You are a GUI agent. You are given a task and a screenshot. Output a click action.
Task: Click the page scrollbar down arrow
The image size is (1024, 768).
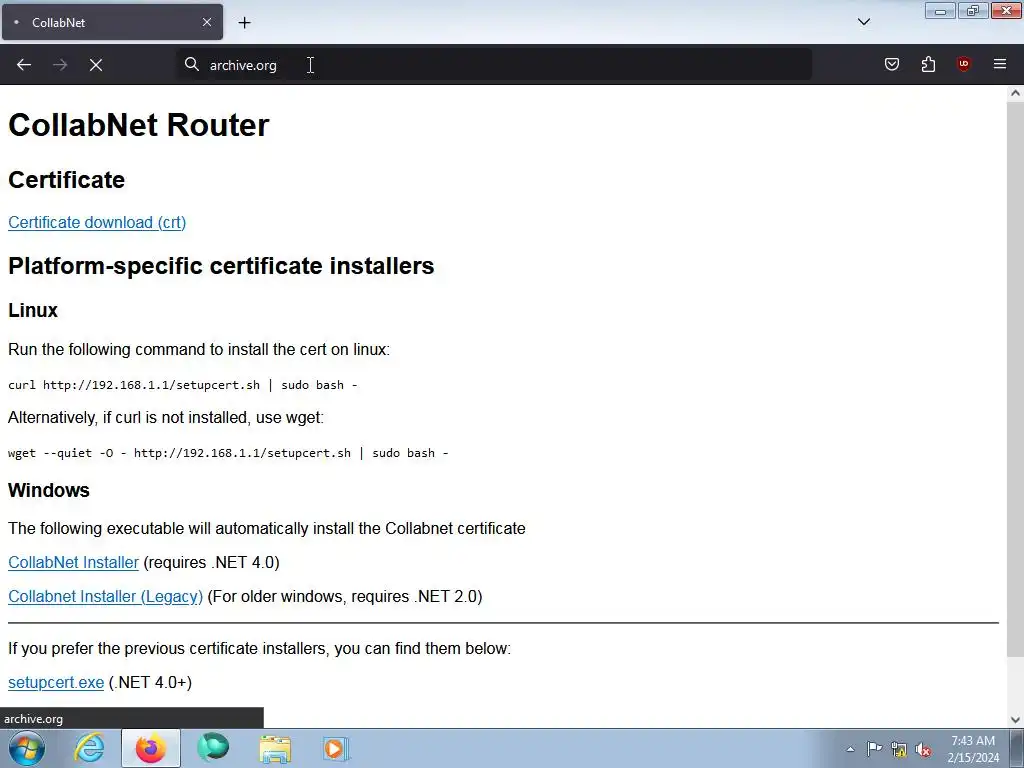1015,720
